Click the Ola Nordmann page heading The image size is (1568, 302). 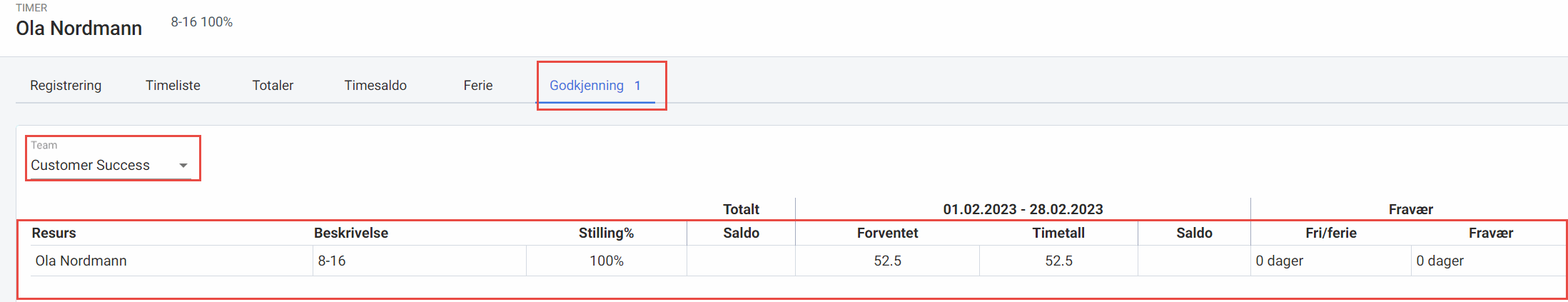pyautogui.click(x=79, y=29)
